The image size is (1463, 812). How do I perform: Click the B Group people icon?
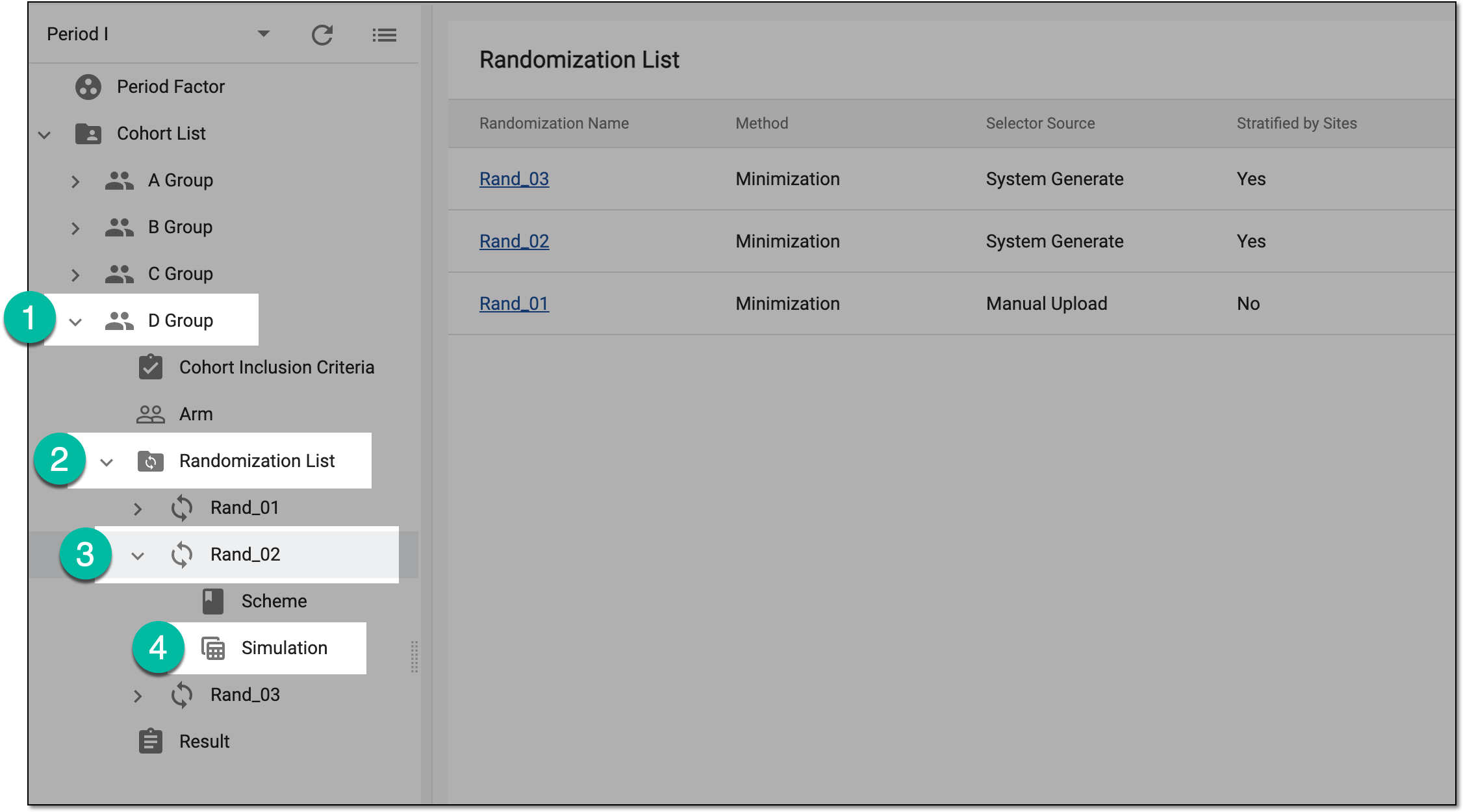pyautogui.click(x=120, y=227)
